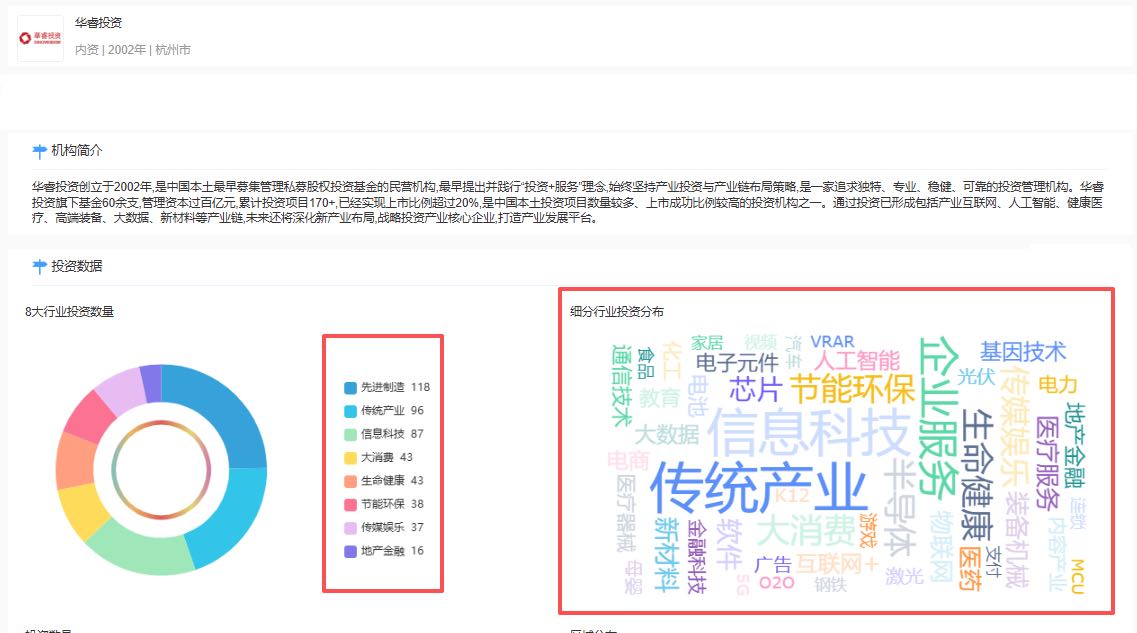Click the 华睿投资 title text at top
The height and width of the screenshot is (633, 1137).
coord(98,23)
